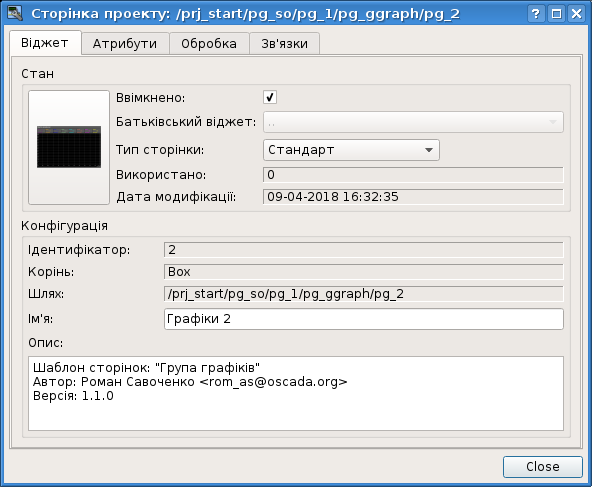Viewport: 592px width, 487px height.
Task: Expand the Батьківський віджет combo box
Action: click(413, 122)
